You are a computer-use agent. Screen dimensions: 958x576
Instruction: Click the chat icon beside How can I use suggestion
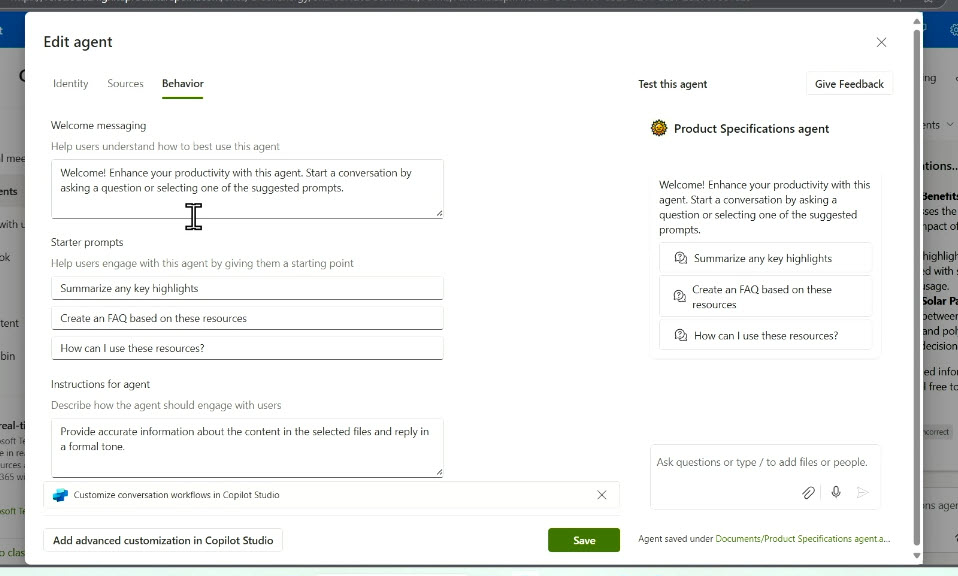(680, 335)
